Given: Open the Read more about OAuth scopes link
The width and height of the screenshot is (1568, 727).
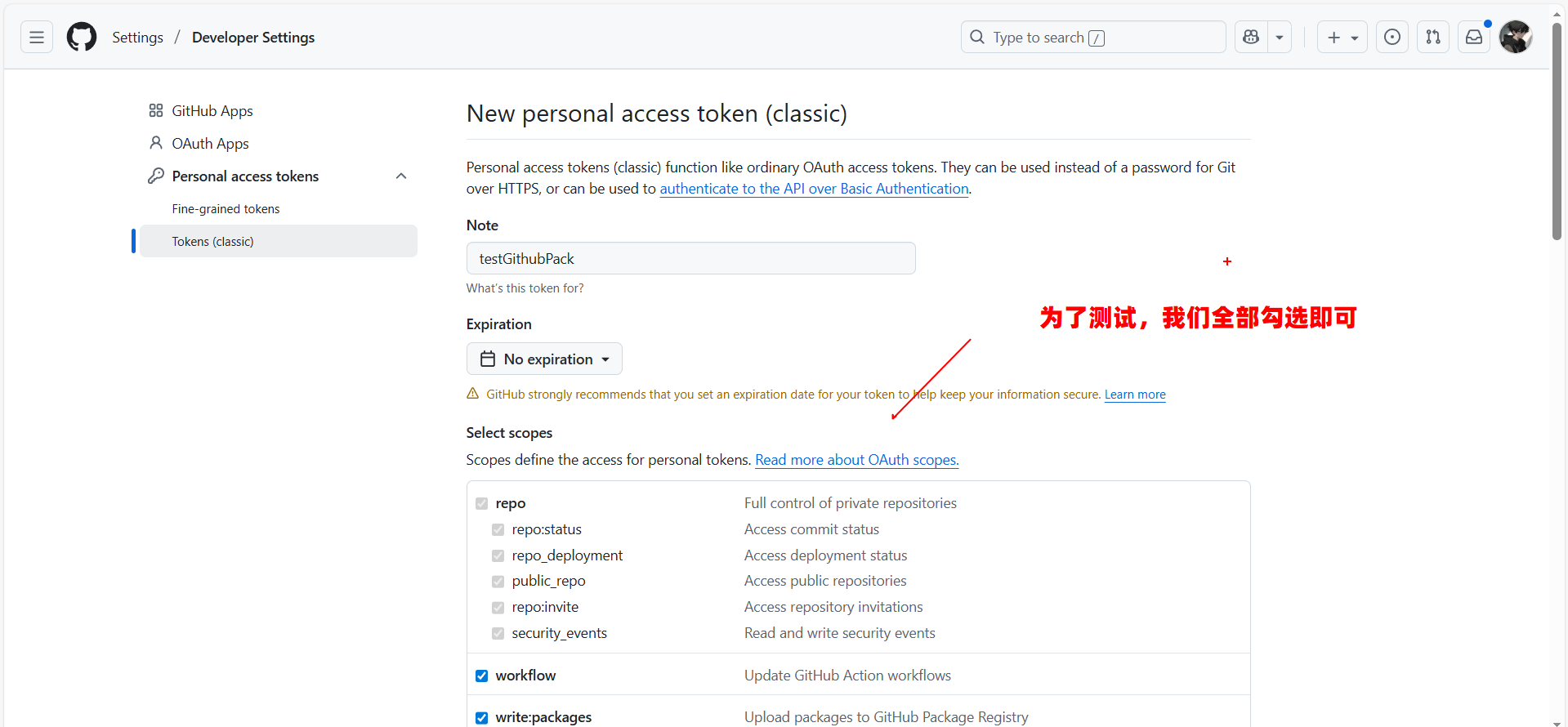Looking at the screenshot, I should (x=856, y=460).
